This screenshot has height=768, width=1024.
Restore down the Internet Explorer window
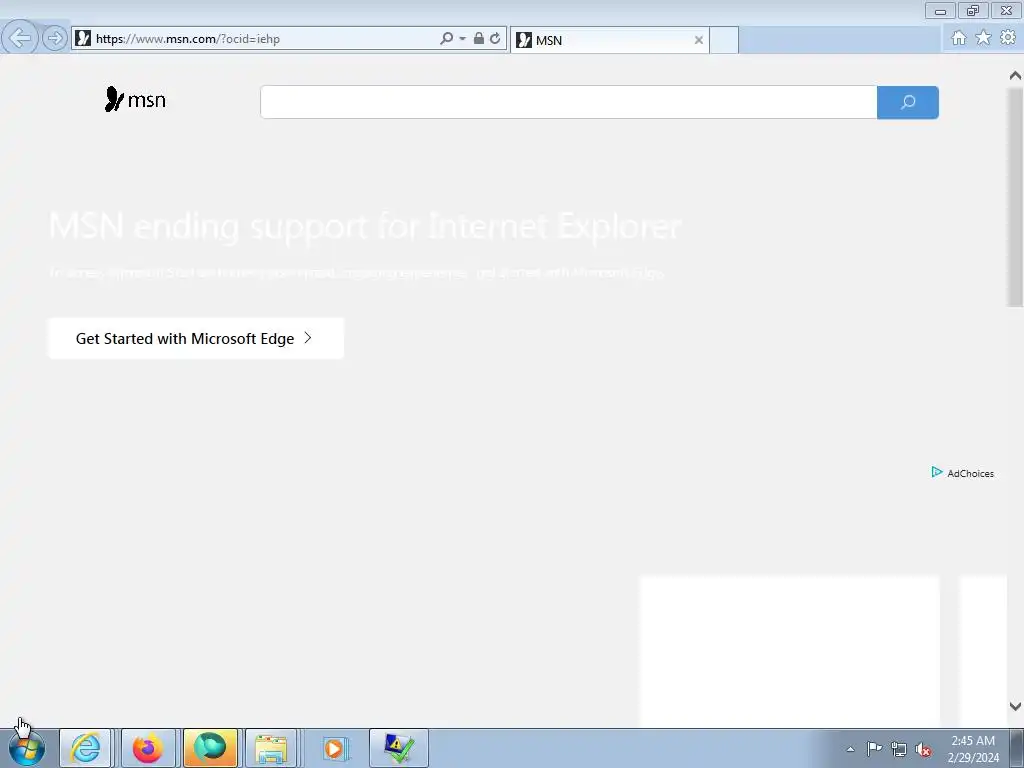tap(973, 10)
